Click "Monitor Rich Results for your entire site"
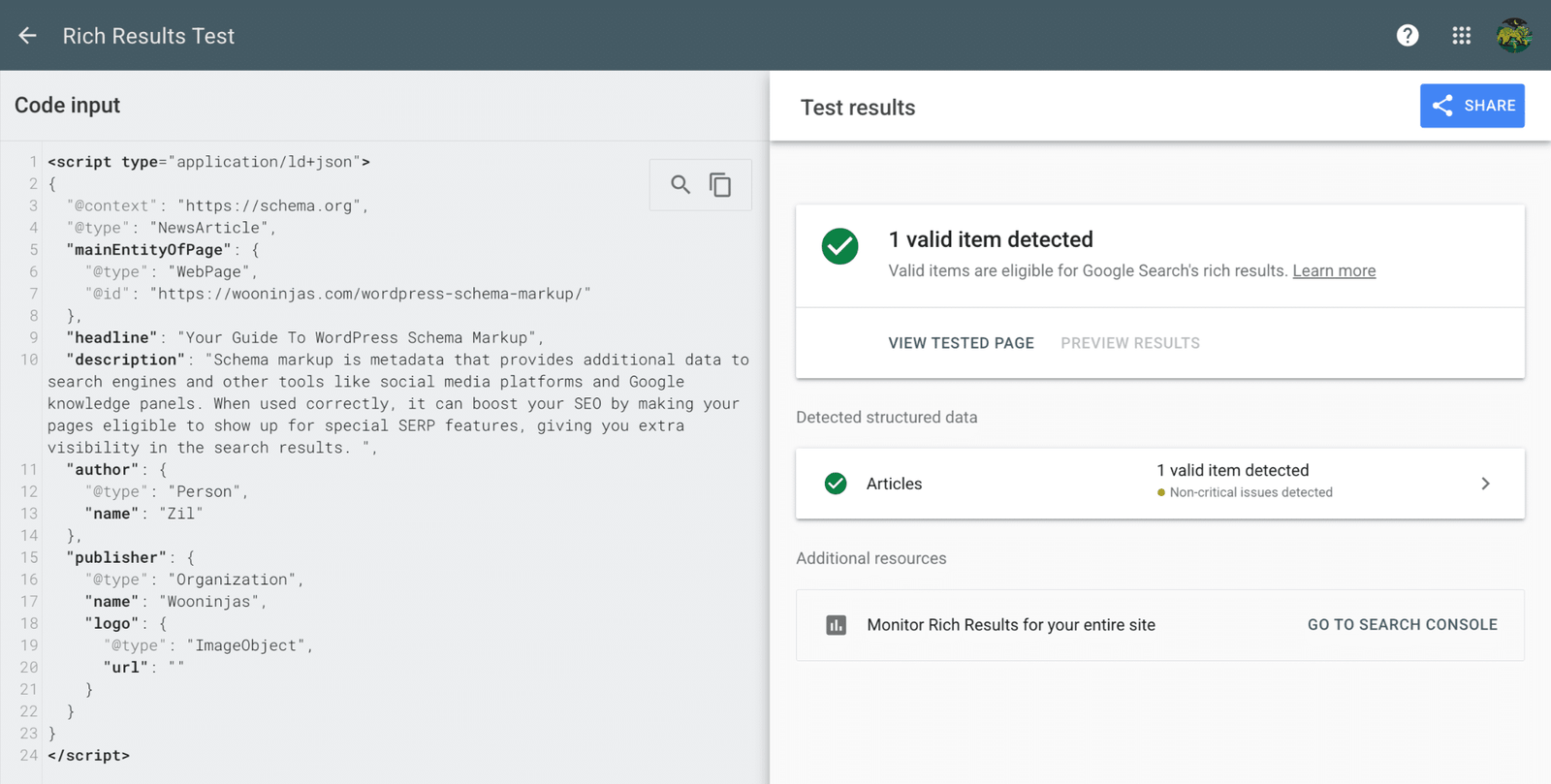 click(1011, 625)
